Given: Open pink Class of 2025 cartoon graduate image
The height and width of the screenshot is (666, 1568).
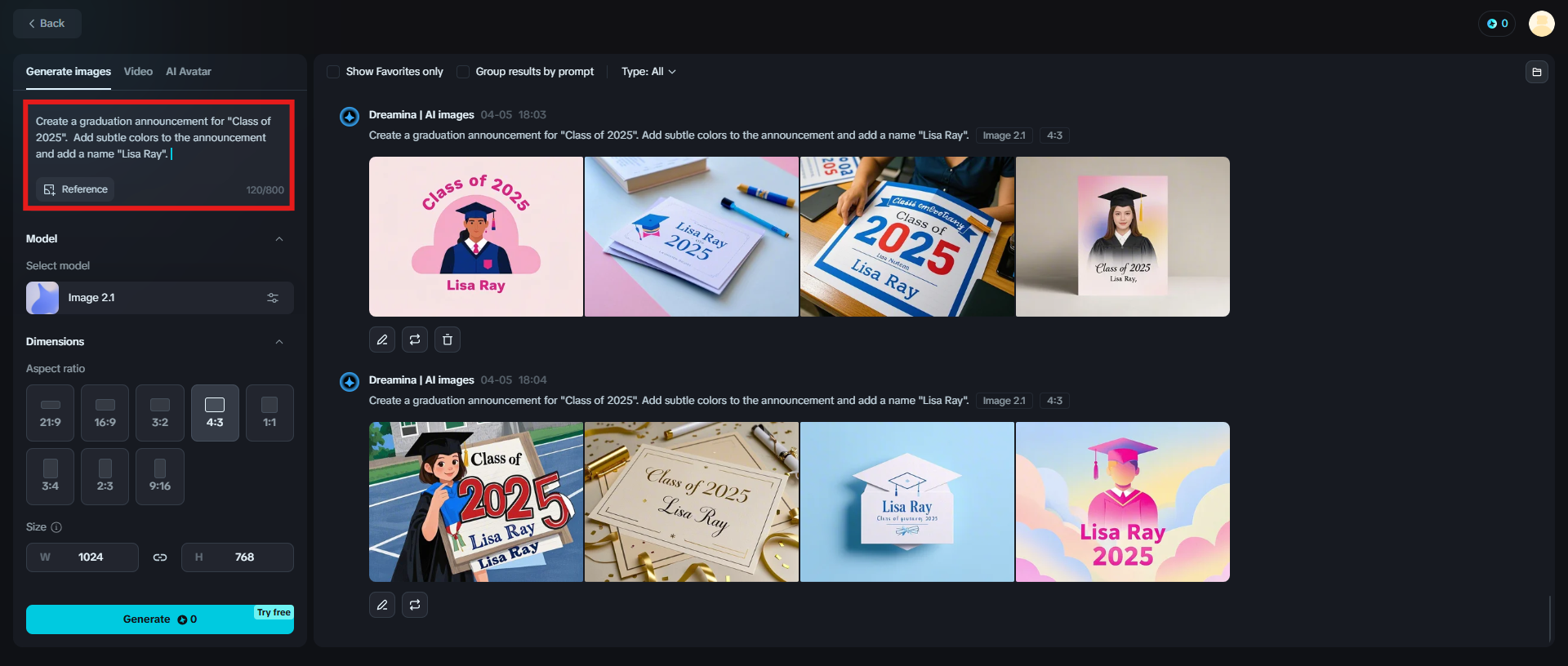Looking at the screenshot, I should click(x=476, y=237).
